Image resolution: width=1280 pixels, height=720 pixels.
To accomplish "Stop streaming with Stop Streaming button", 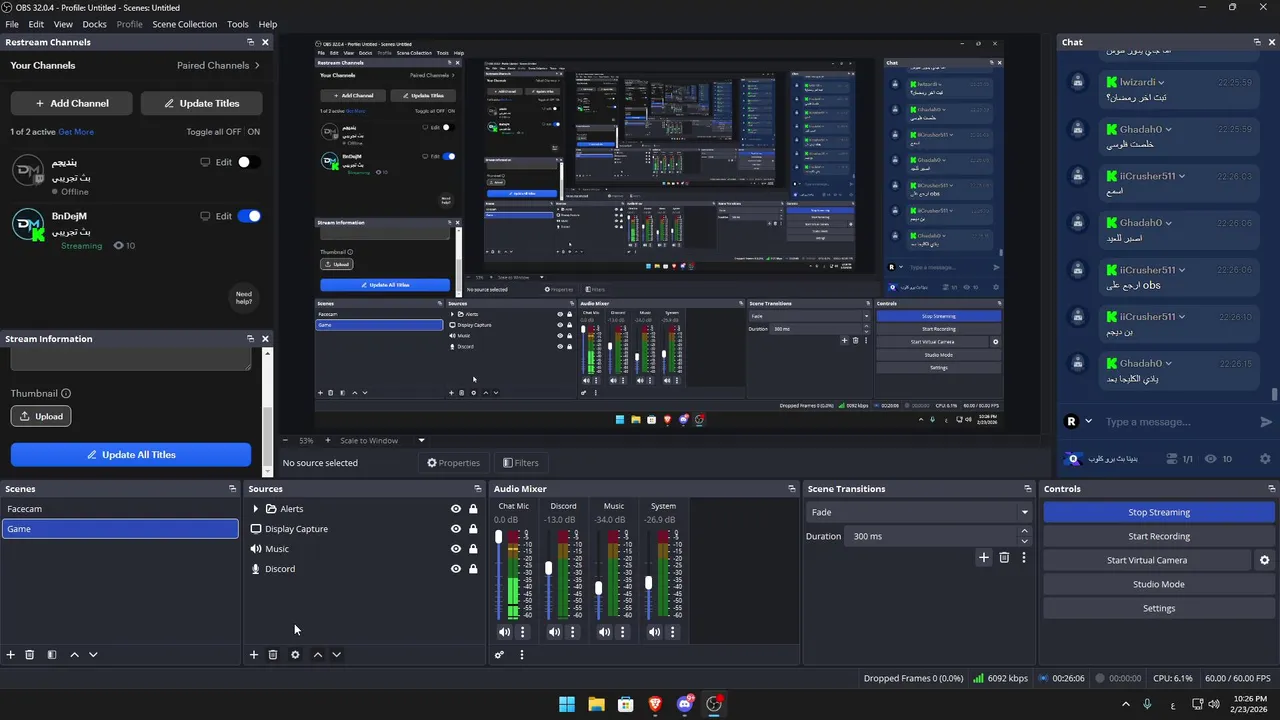I will (1159, 512).
